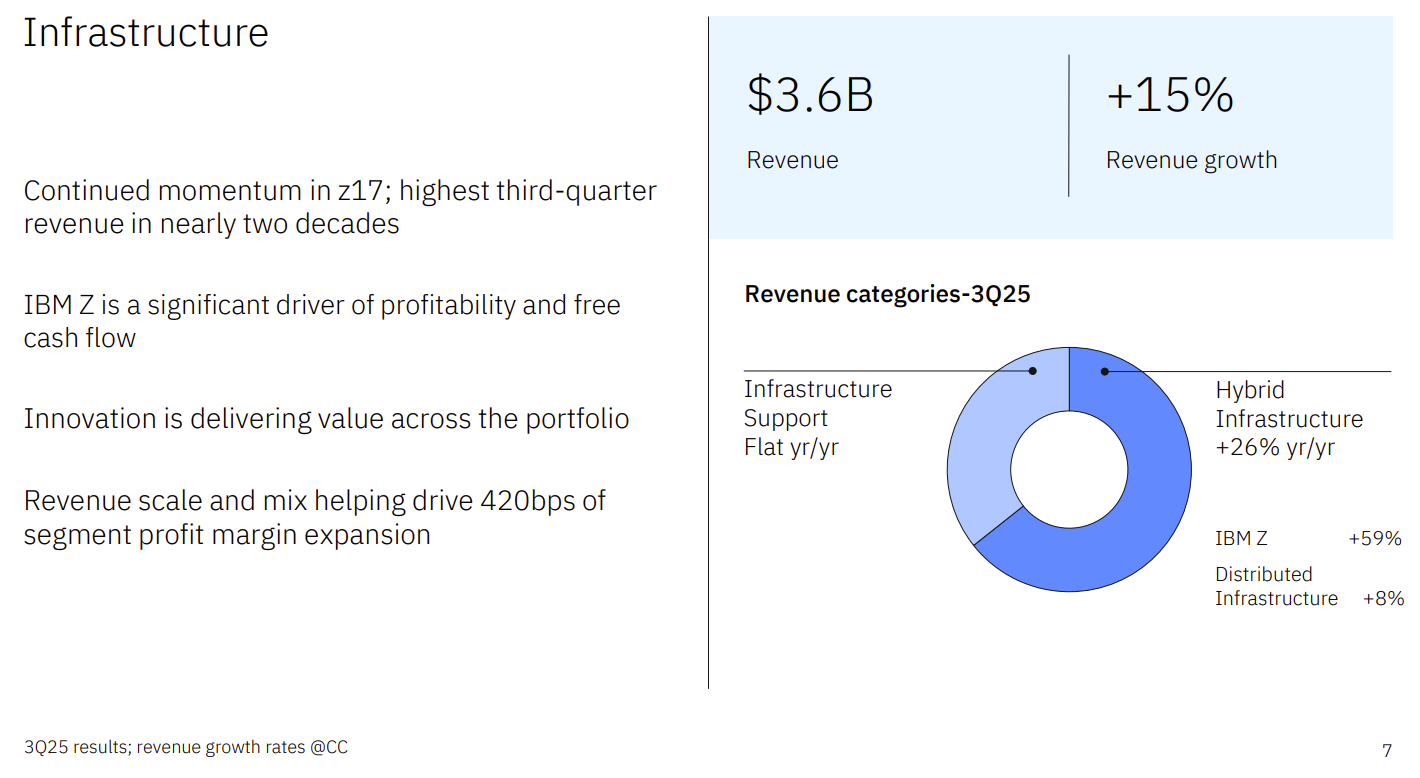Select the "Hybrid Infrastructure +26% yr/yr" label
Viewport: 1420px width, 778px height.
tap(1288, 418)
